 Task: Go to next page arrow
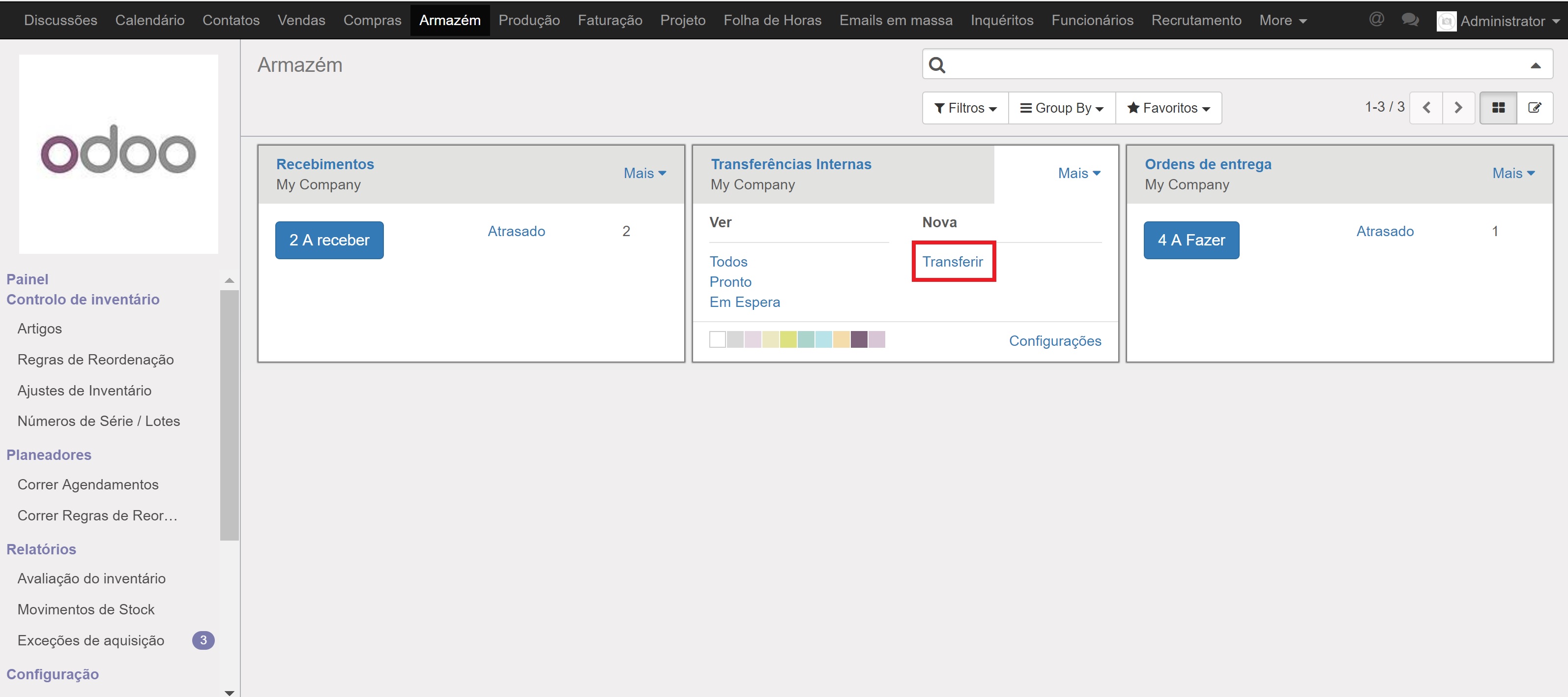[x=1458, y=108]
